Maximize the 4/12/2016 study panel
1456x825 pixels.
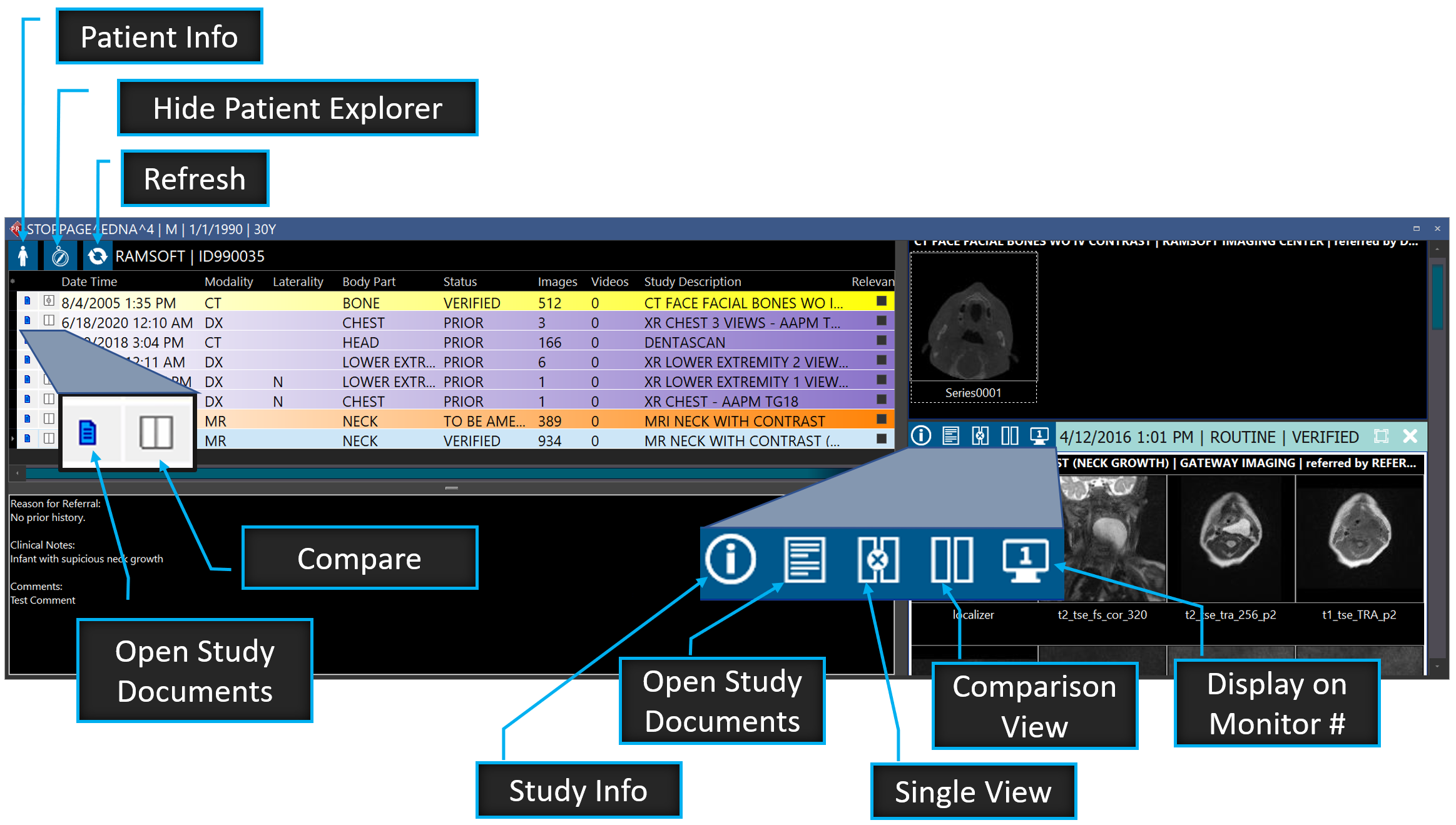1381,436
